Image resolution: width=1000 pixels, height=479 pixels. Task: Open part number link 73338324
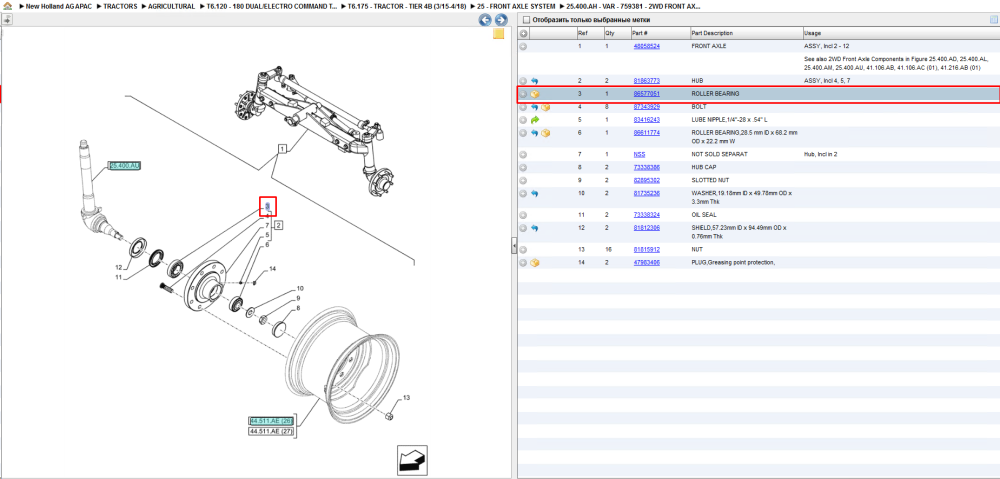646,215
